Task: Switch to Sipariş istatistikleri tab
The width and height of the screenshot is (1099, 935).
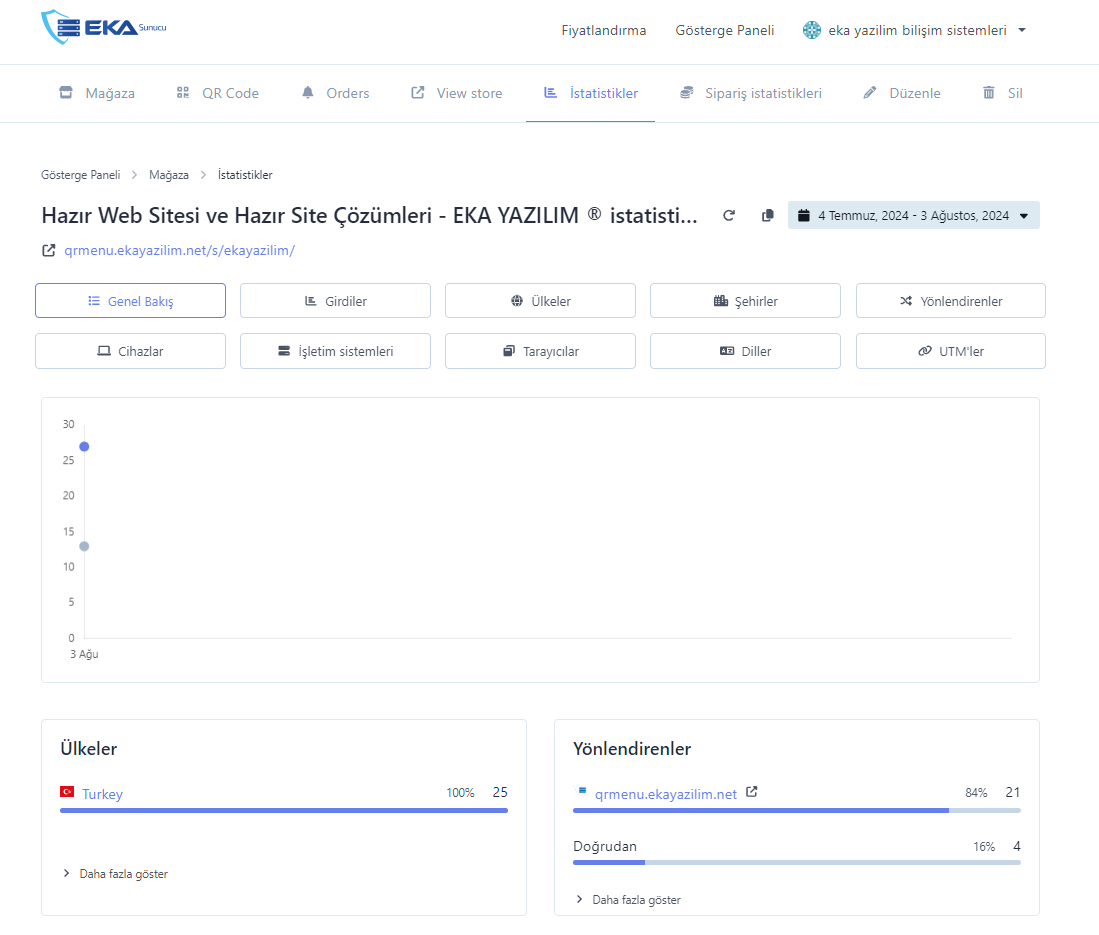Action: pos(750,93)
